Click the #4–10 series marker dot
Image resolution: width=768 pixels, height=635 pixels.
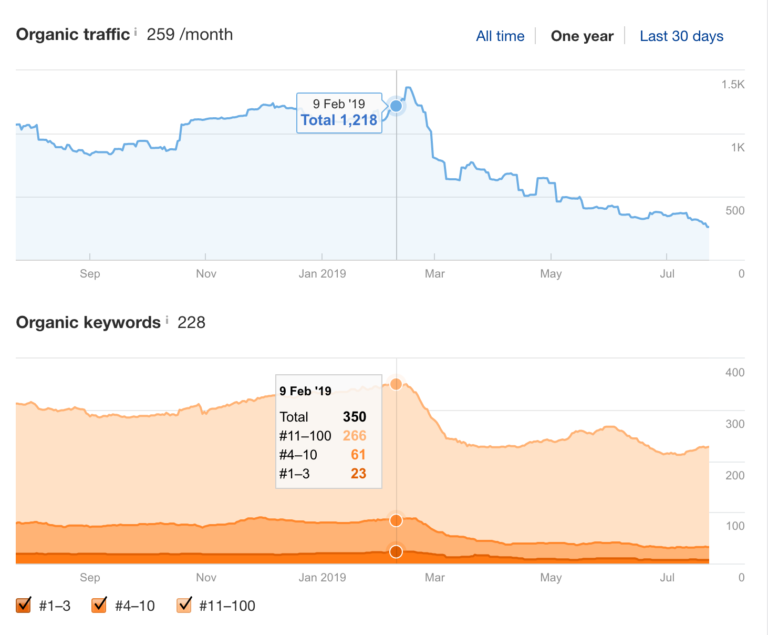tap(396, 520)
